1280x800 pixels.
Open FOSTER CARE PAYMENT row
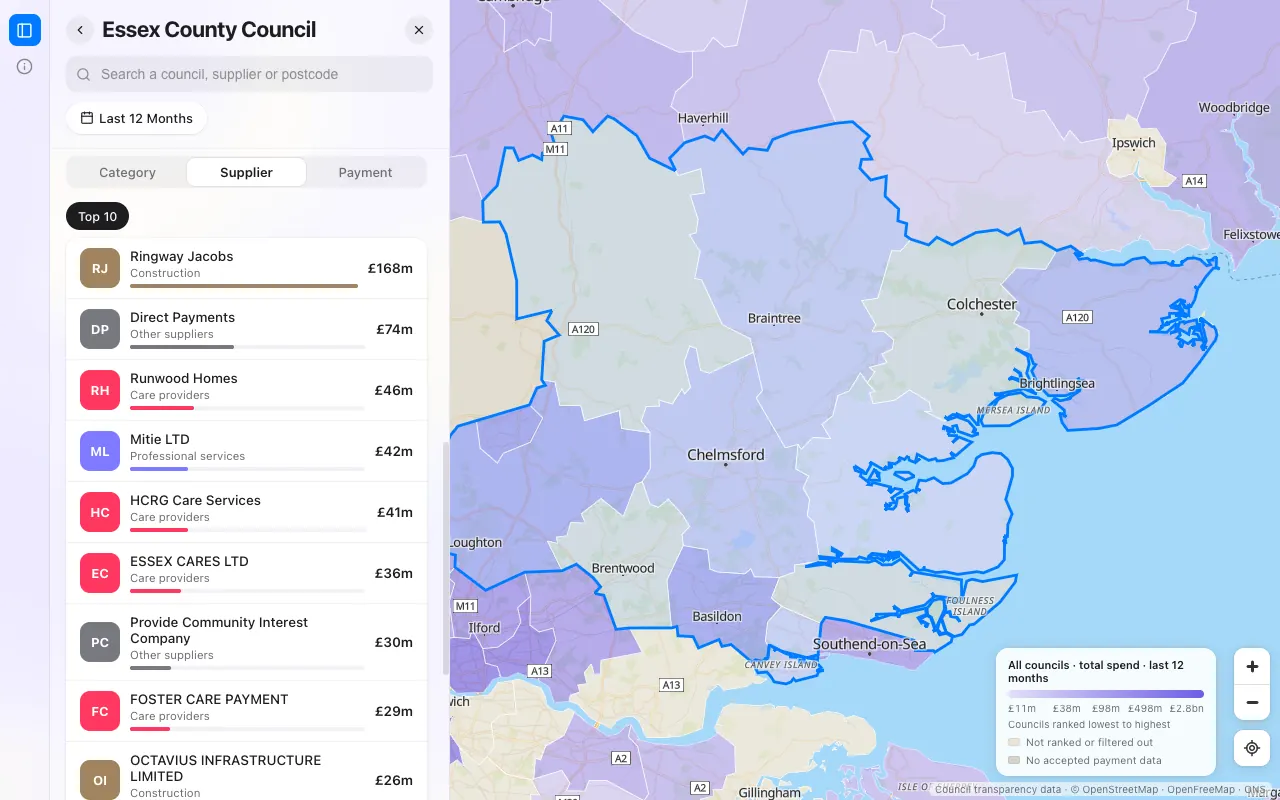(x=246, y=711)
